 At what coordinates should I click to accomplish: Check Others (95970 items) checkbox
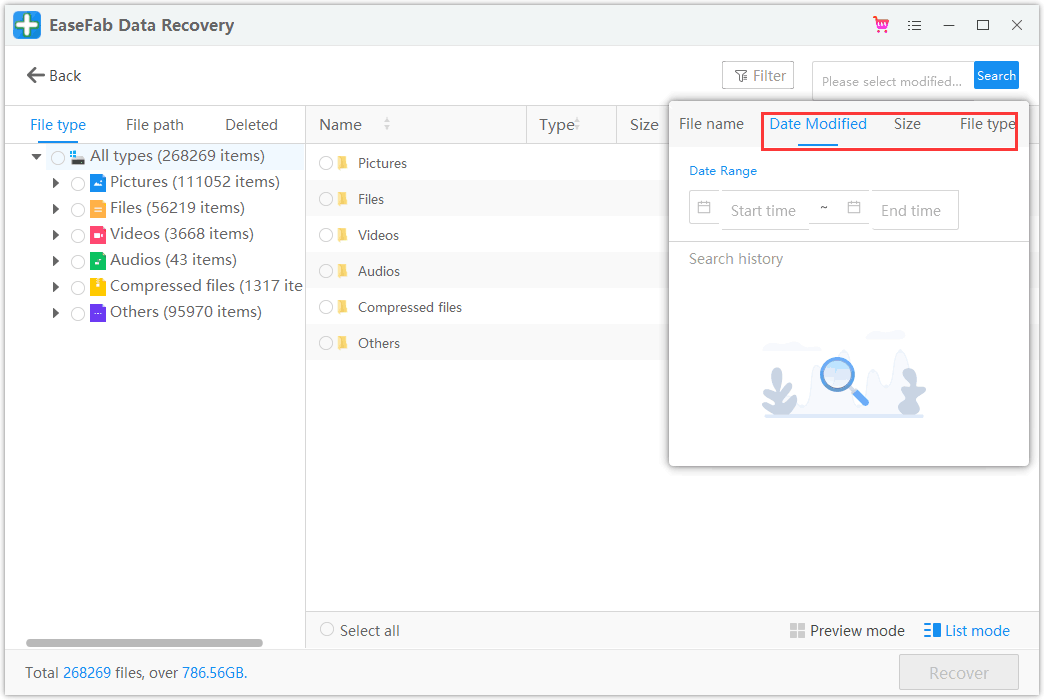pos(78,313)
